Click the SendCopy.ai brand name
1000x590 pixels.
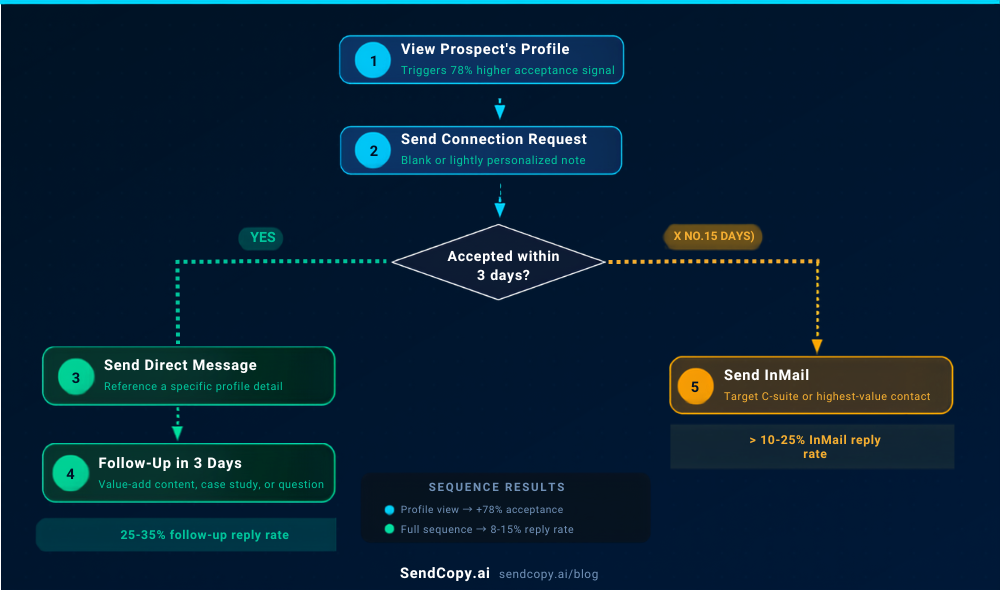pyautogui.click(x=445, y=573)
